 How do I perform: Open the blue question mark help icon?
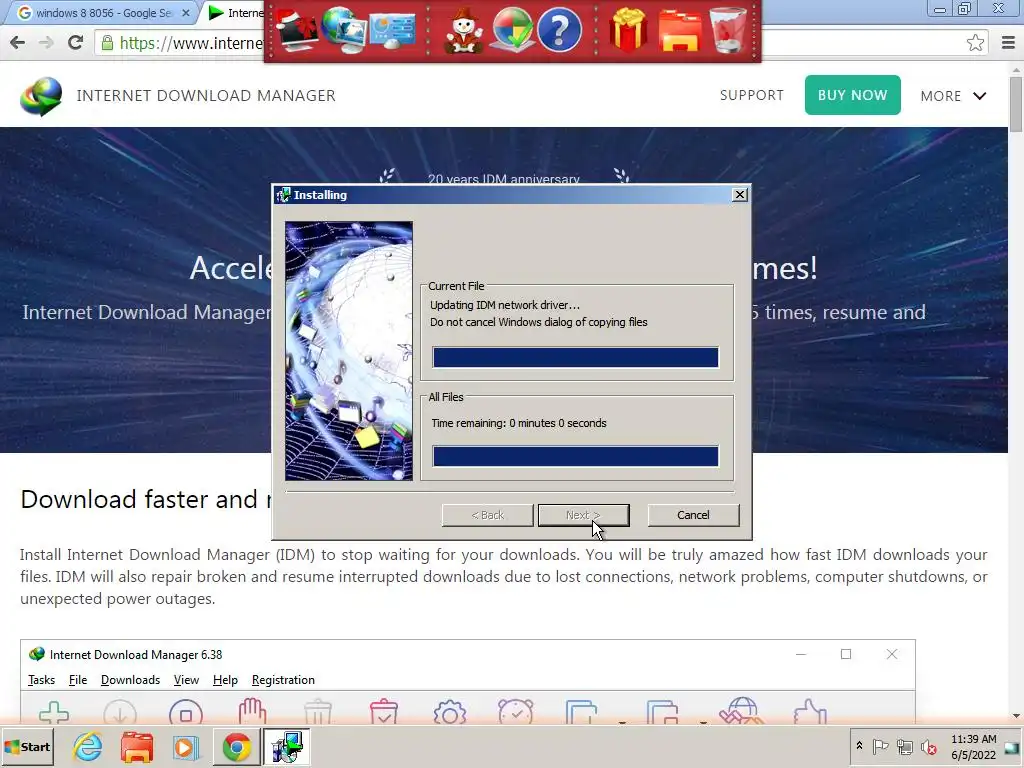click(559, 30)
